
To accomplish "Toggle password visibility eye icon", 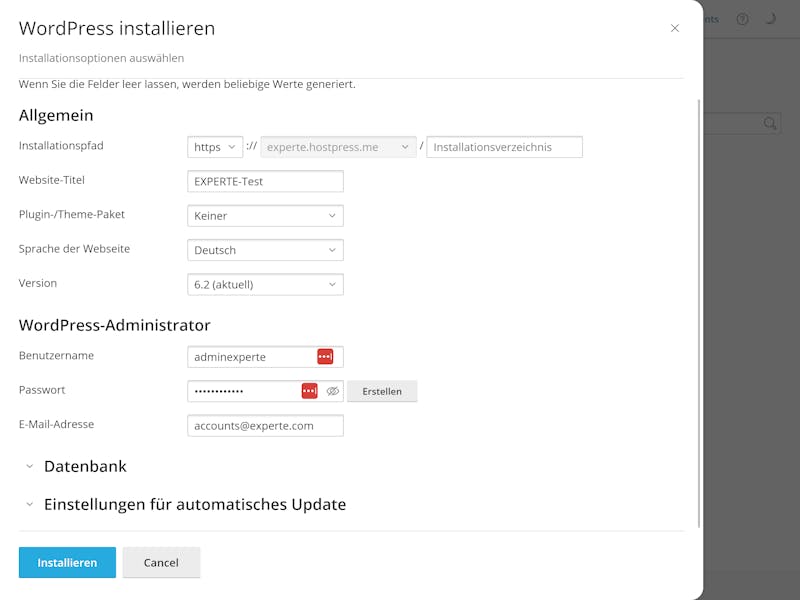I will click(333, 391).
